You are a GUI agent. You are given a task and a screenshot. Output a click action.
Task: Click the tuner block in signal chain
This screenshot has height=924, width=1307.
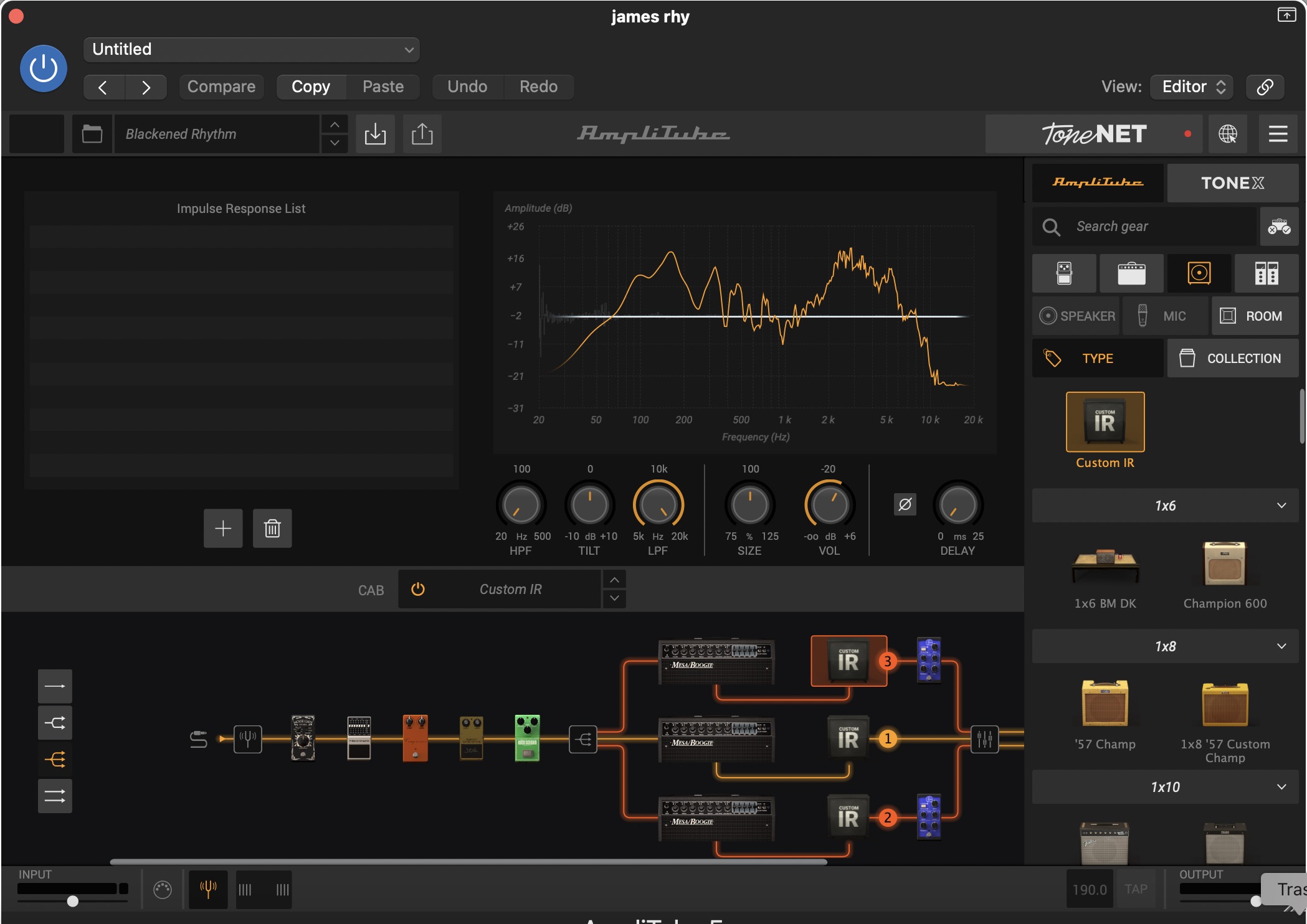tap(247, 739)
